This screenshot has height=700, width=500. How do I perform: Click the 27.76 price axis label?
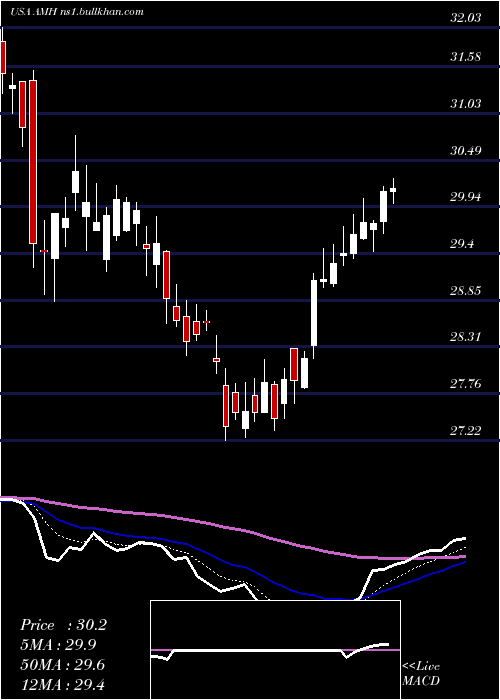(x=466, y=384)
